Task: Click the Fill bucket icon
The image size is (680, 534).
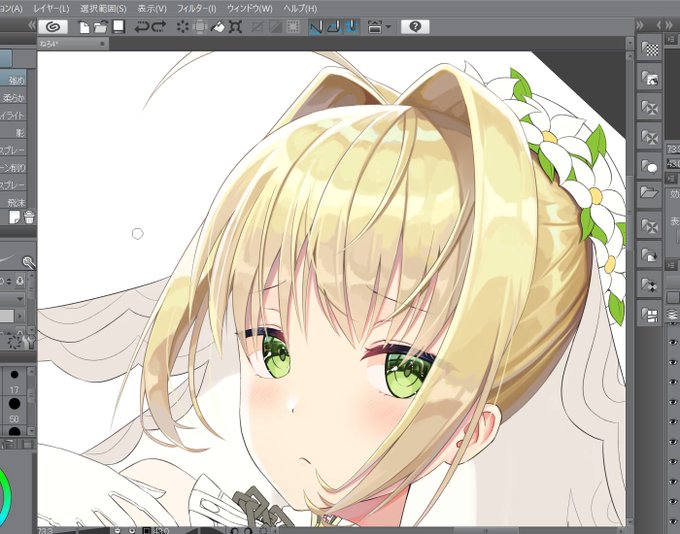Action: tap(218, 27)
